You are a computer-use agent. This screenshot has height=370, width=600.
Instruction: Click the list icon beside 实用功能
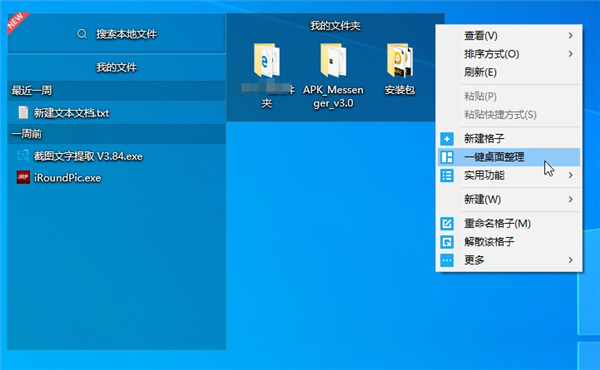coord(447,175)
